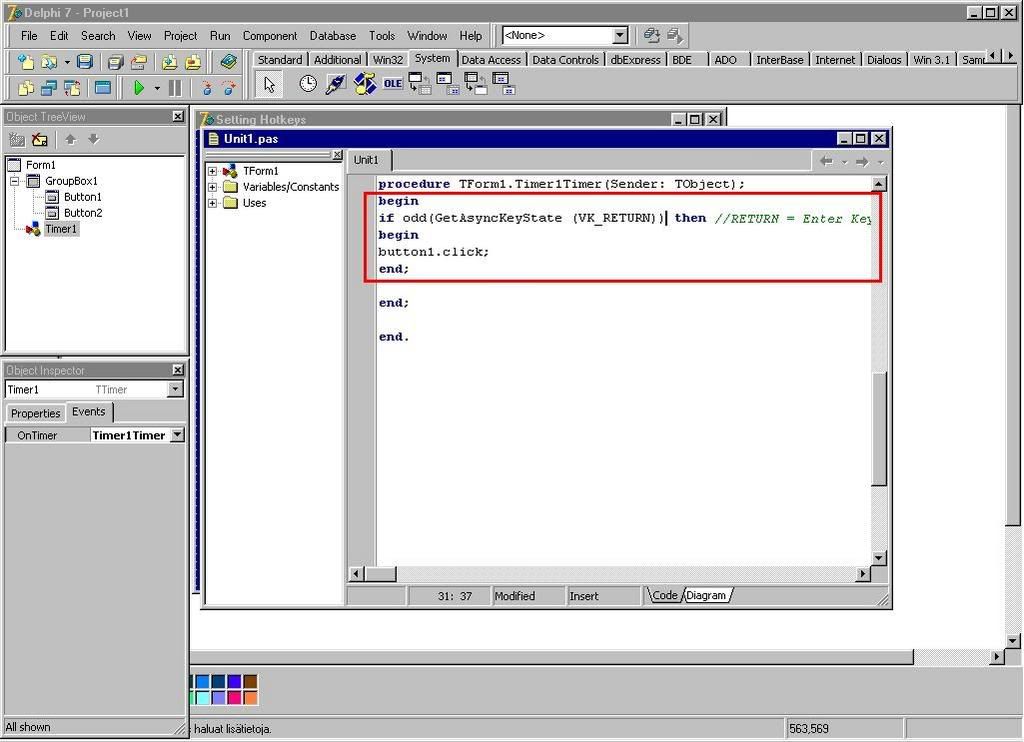Switch to the Data Access palette tab

[491, 60]
